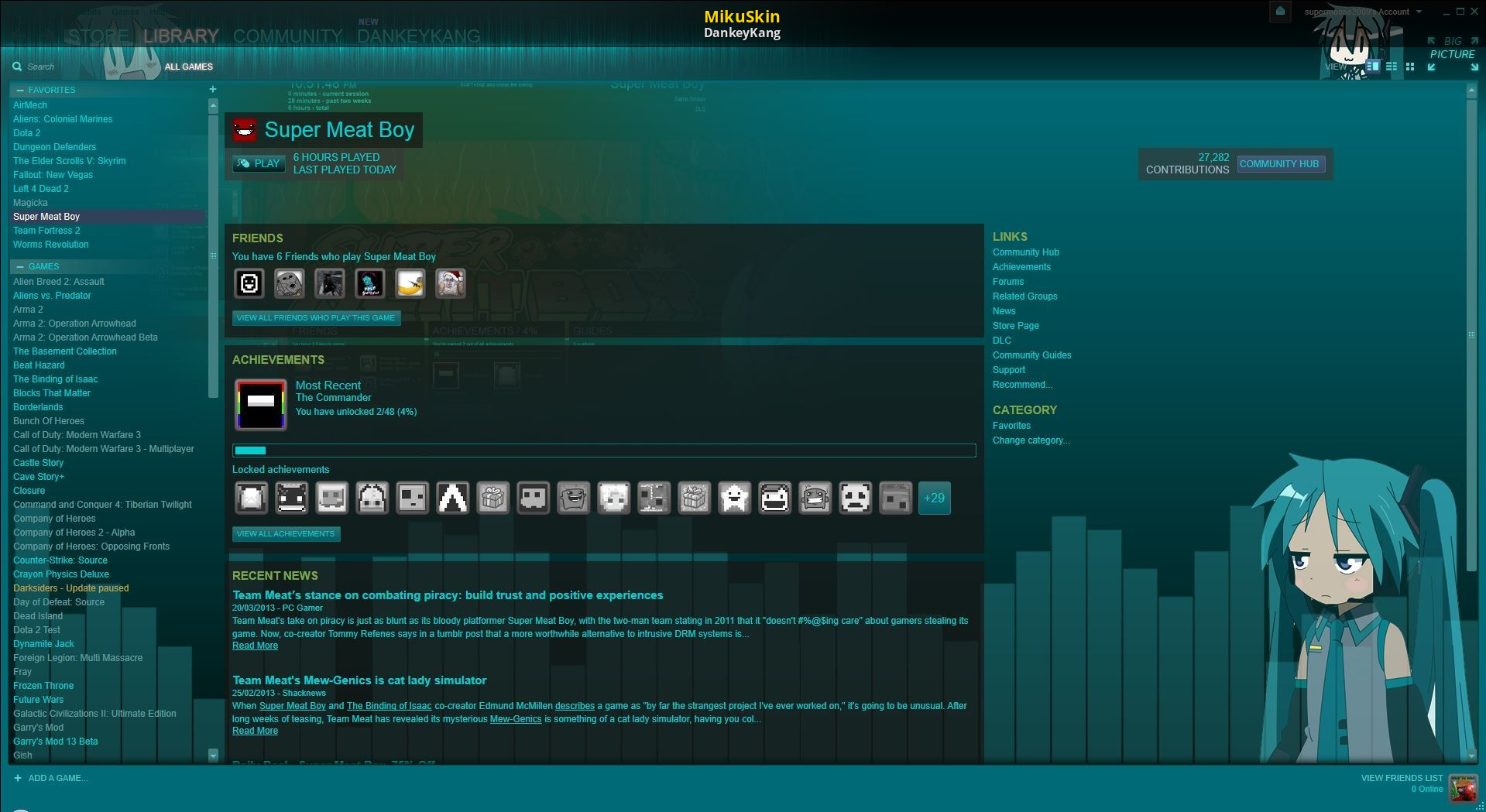Click the game list scrollbar thumb
Image resolution: width=1486 pixels, height=812 pixels.
[213, 255]
